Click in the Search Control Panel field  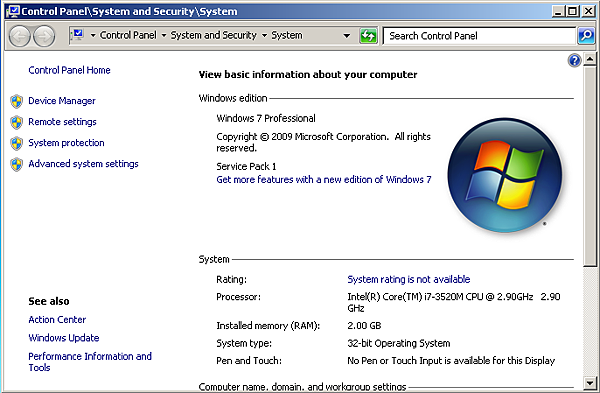point(479,36)
